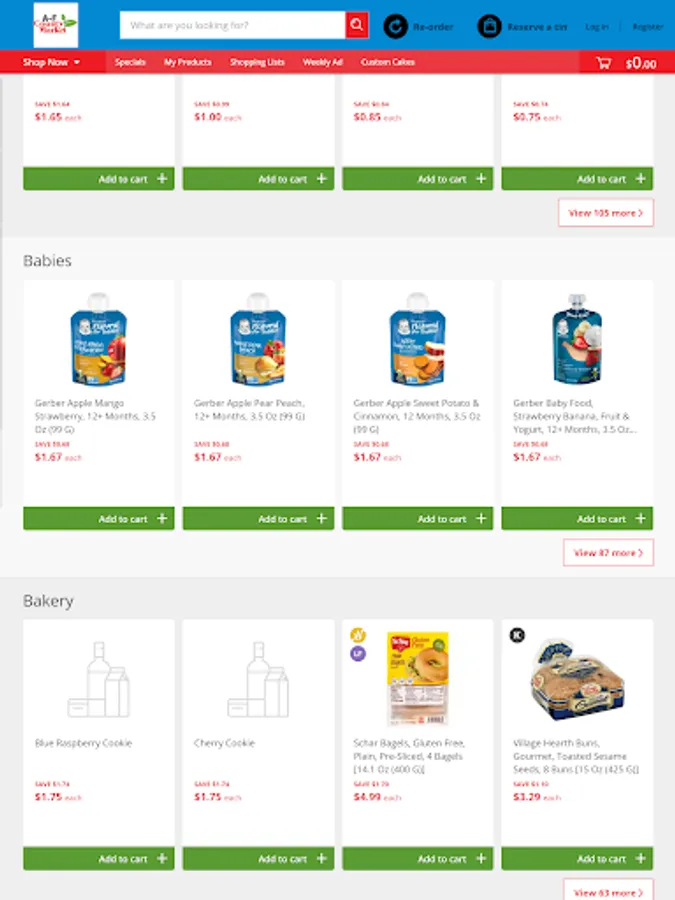Image resolution: width=675 pixels, height=900 pixels.
Task: Expand View 105 more products
Action: click(606, 213)
